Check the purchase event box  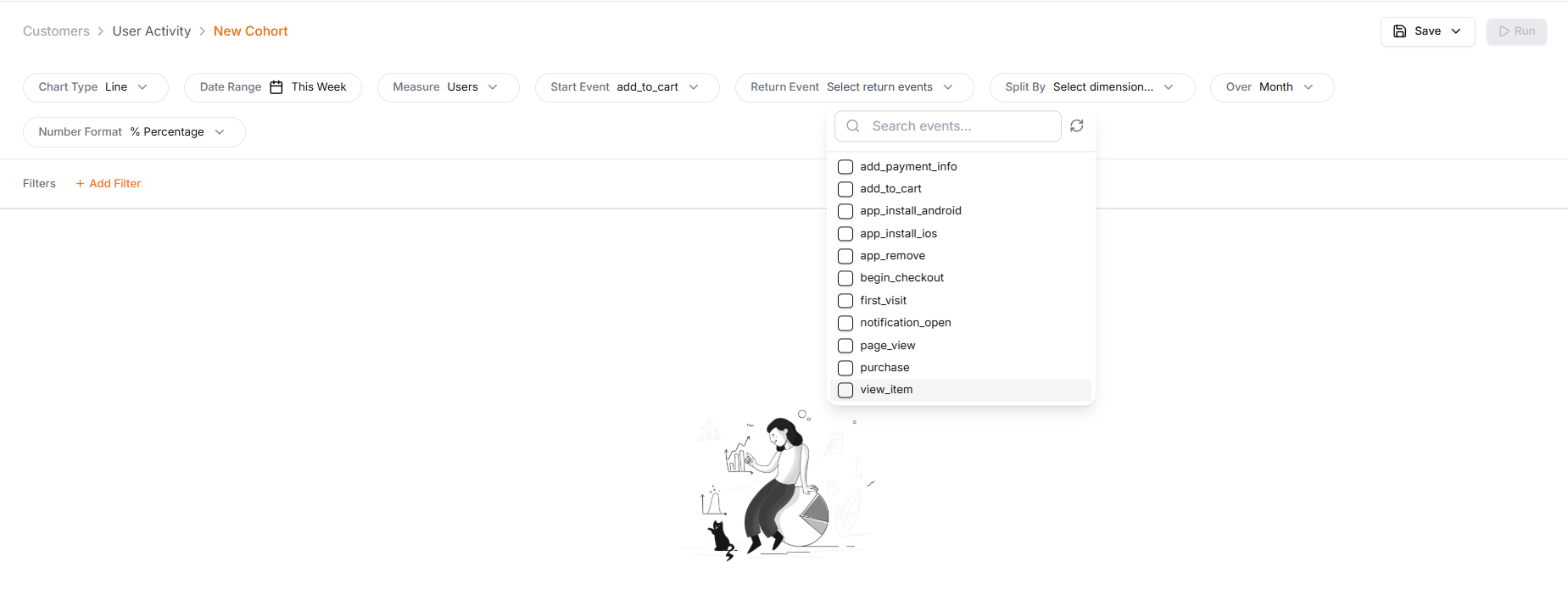[x=845, y=368]
